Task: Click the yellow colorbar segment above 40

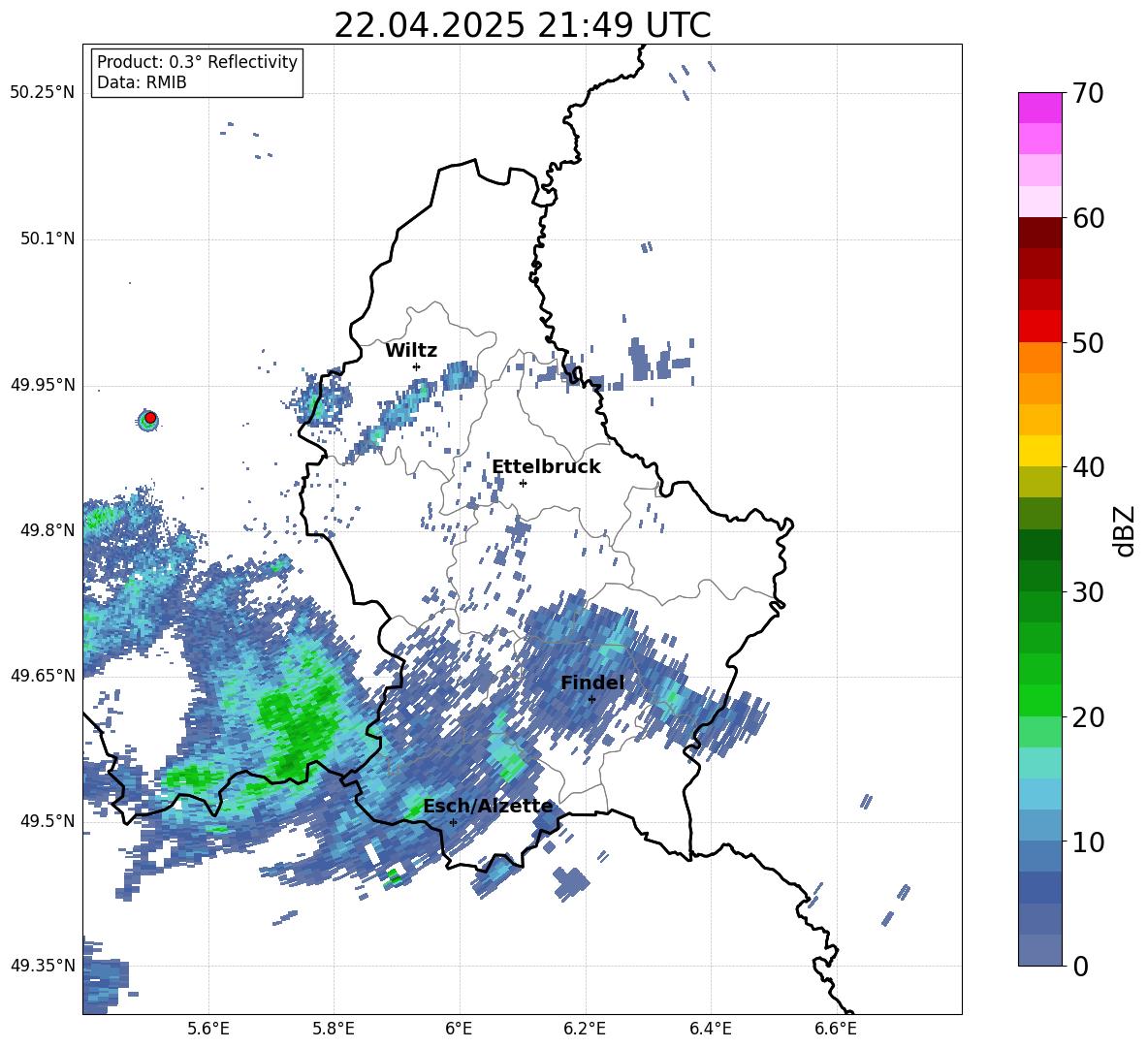Action: [x=1039, y=451]
